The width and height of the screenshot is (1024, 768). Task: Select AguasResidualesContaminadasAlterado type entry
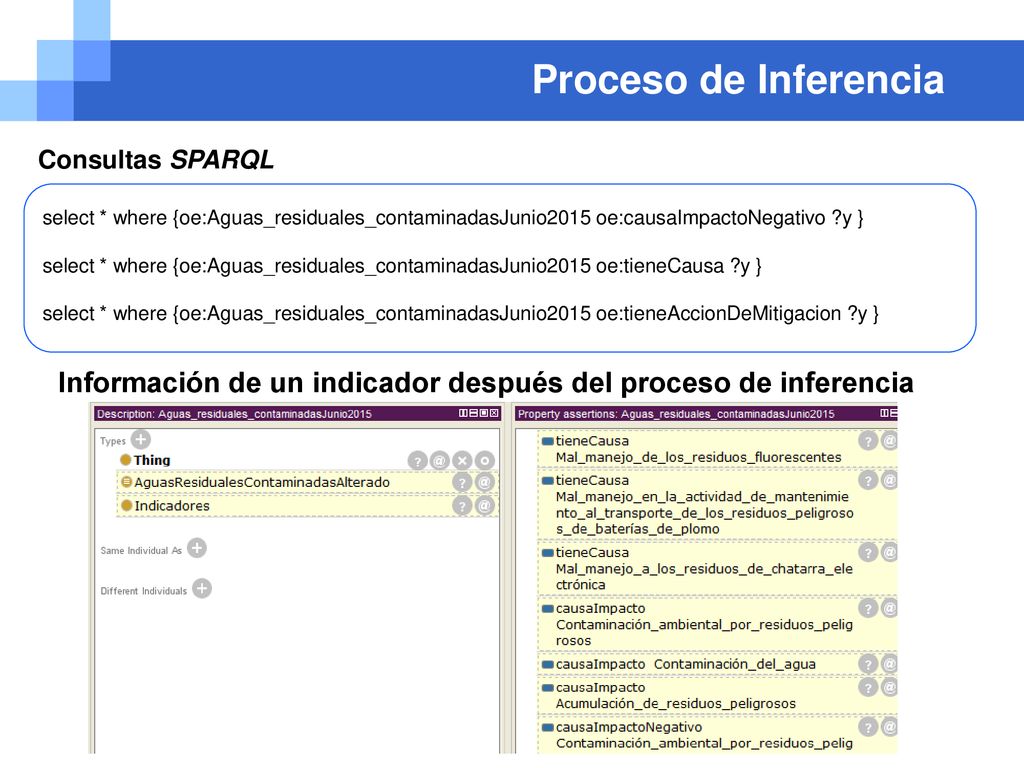[308, 483]
